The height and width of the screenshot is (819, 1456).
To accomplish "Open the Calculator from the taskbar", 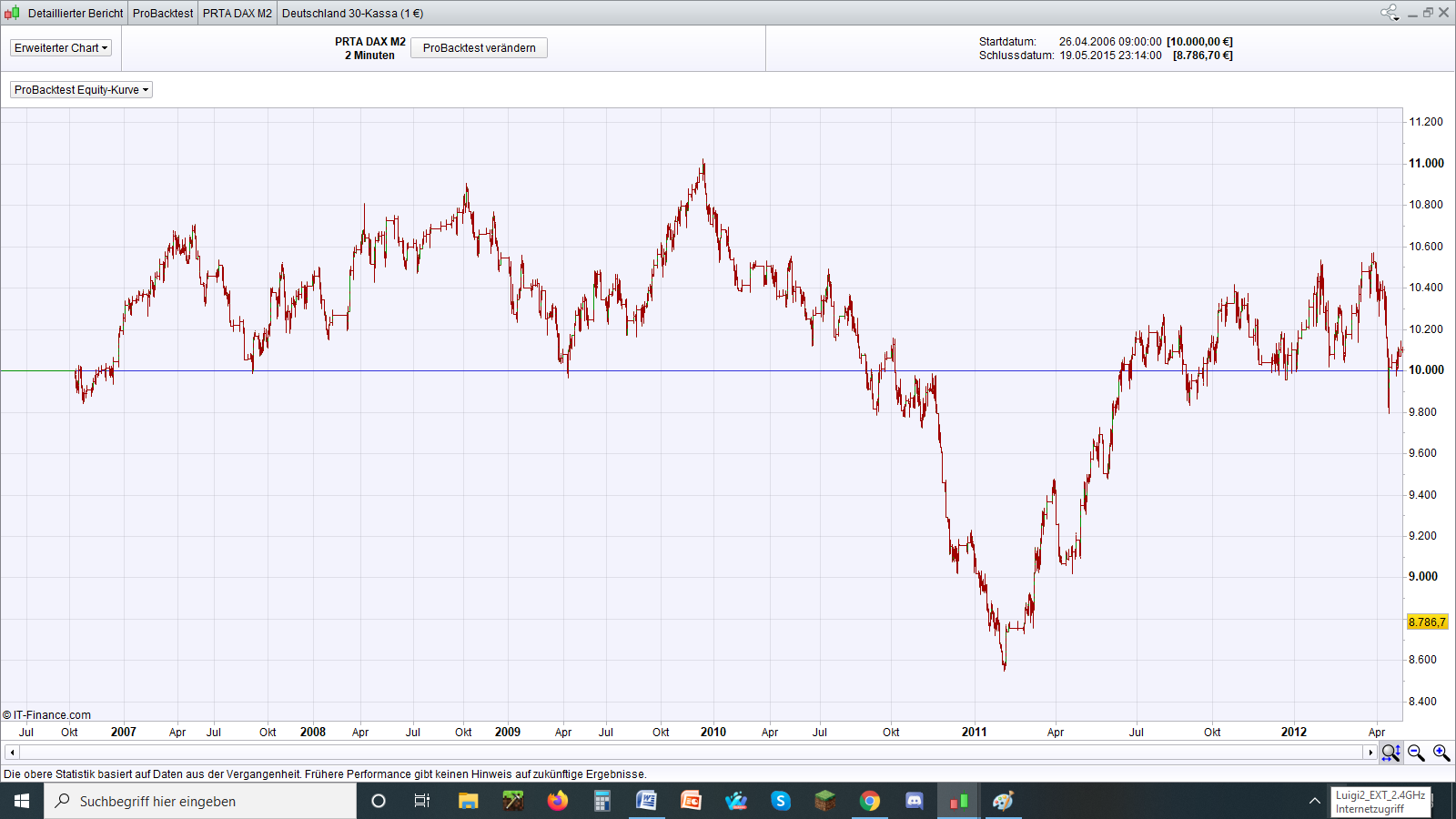I will point(602,801).
